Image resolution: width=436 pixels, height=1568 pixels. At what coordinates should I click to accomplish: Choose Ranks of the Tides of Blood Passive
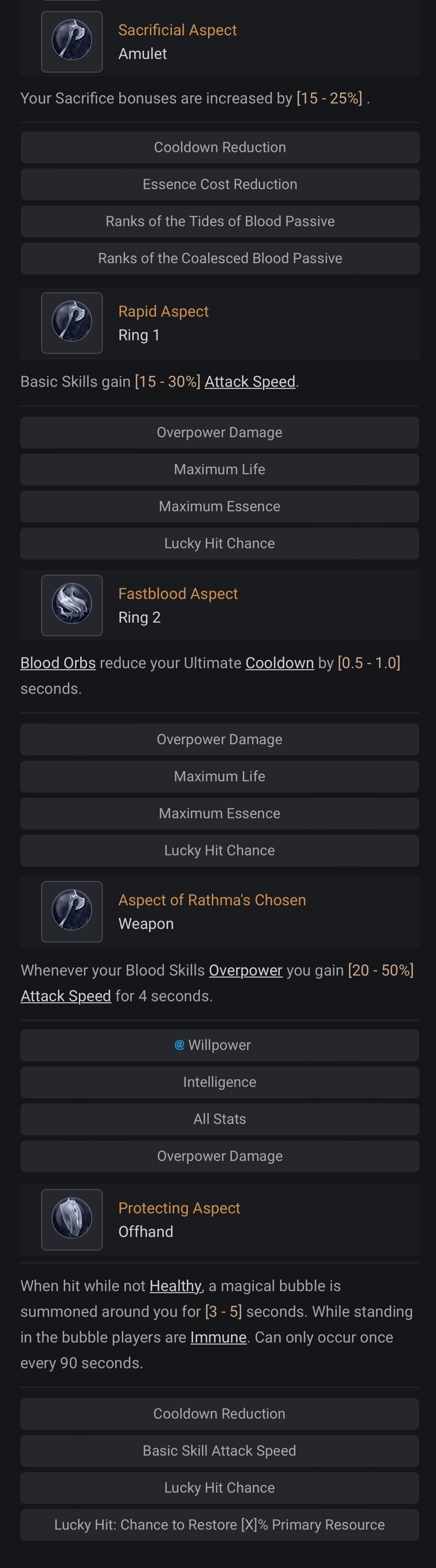(220, 222)
